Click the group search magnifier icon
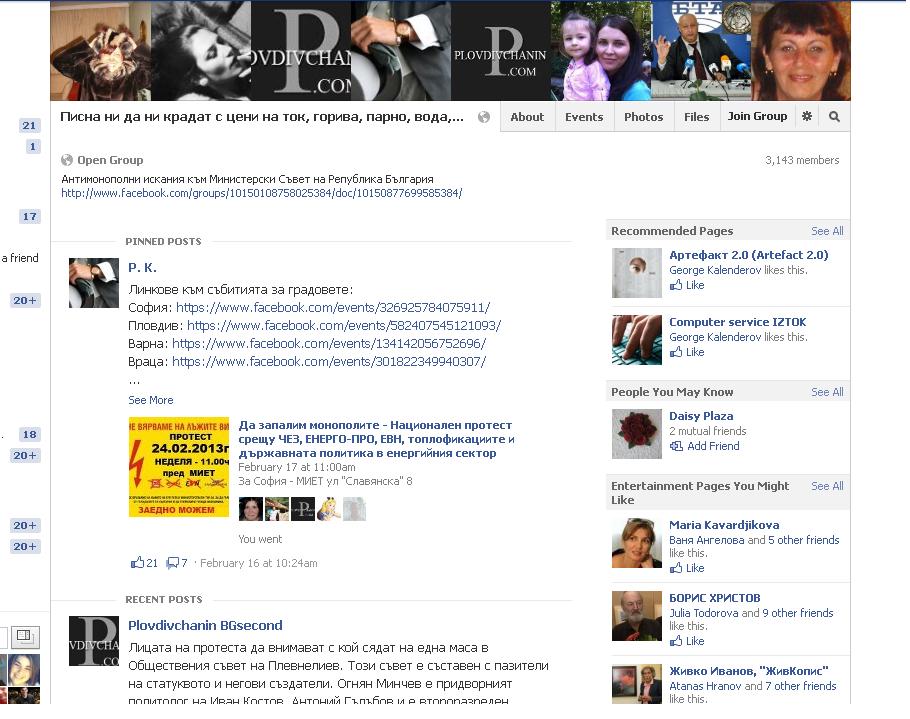The image size is (910, 719). coord(834,117)
